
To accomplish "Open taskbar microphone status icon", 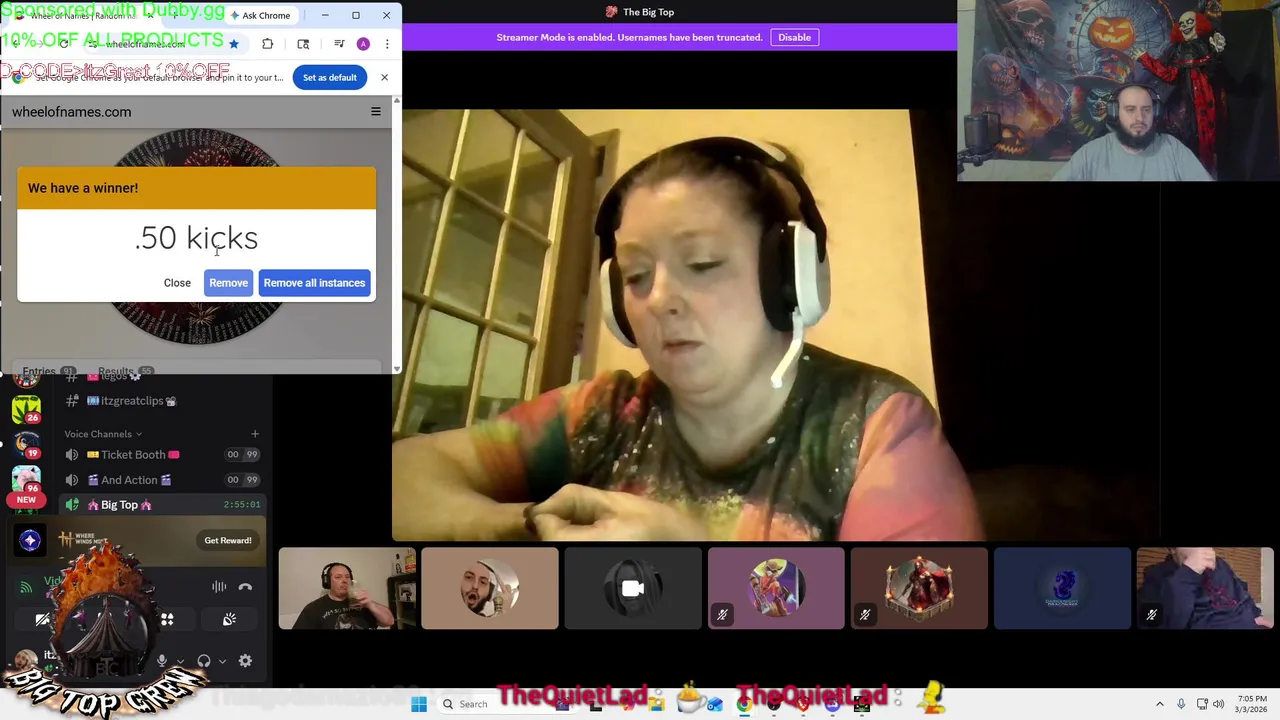I will click(1181, 704).
